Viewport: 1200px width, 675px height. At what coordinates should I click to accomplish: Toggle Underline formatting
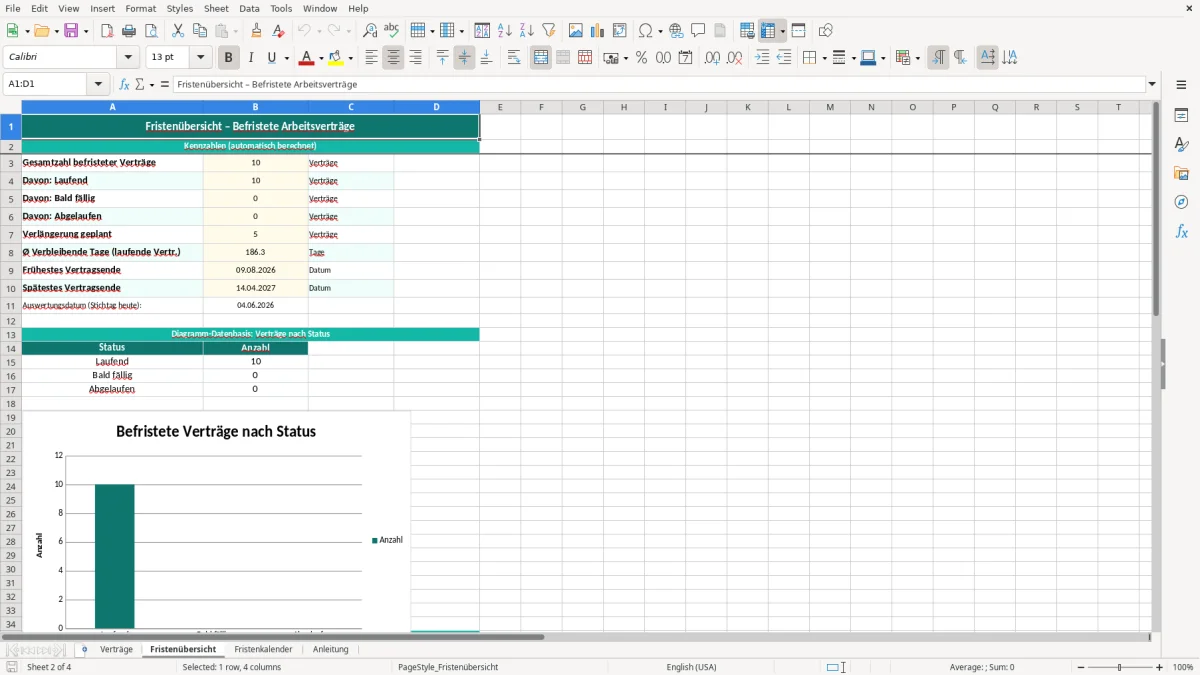[x=272, y=58]
